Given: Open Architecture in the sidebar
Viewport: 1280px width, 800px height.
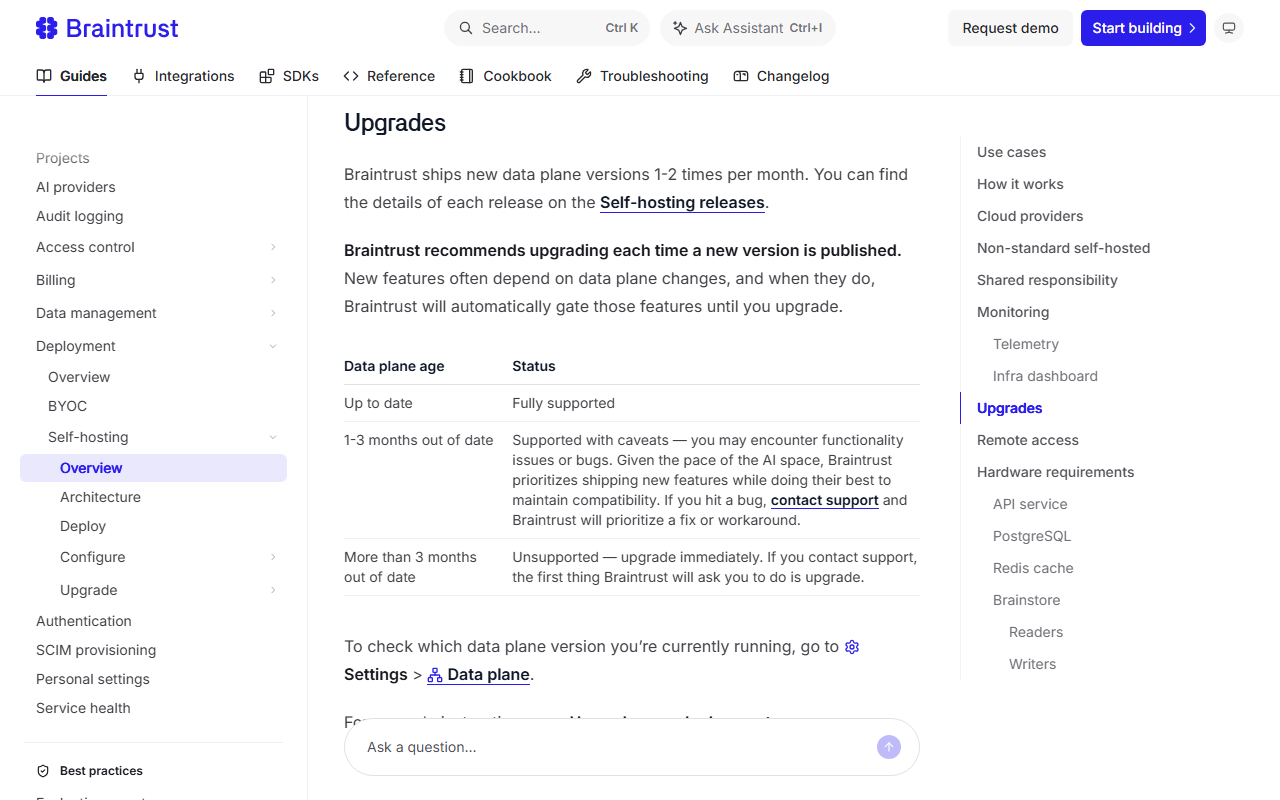Looking at the screenshot, I should [100, 497].
